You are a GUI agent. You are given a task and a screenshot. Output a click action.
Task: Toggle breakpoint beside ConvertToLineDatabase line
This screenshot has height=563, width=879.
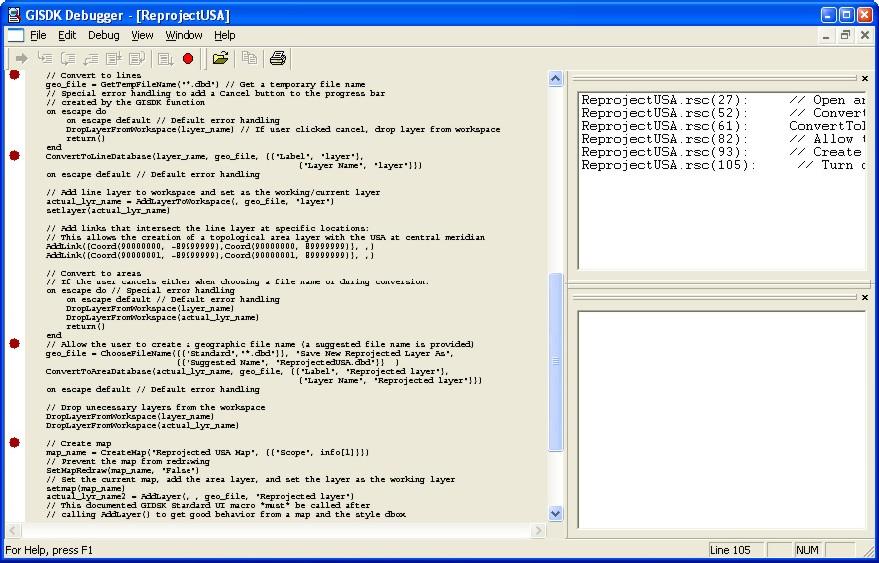click(x=15, y=155)
